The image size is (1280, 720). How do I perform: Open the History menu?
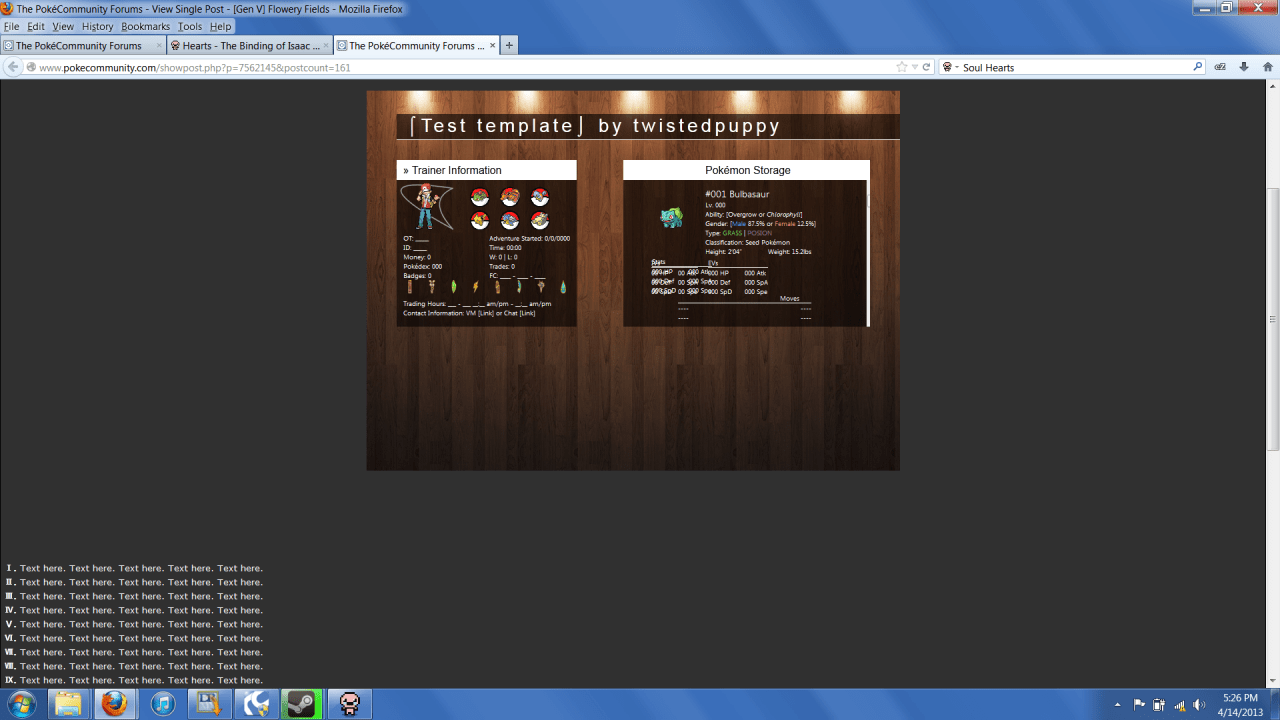pos(97,27)
